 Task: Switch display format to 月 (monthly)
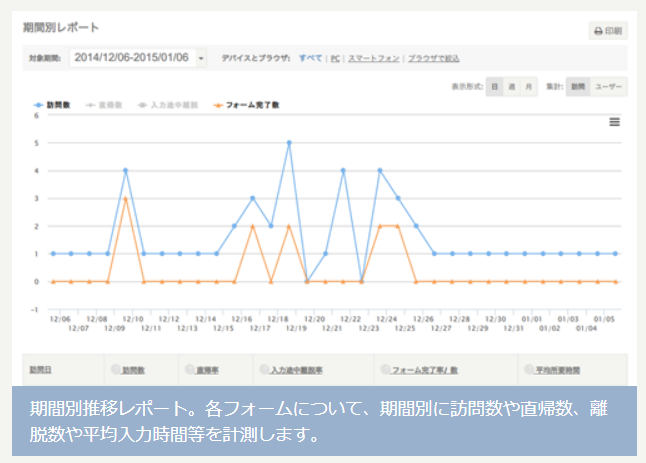click(x=529, y=87)
